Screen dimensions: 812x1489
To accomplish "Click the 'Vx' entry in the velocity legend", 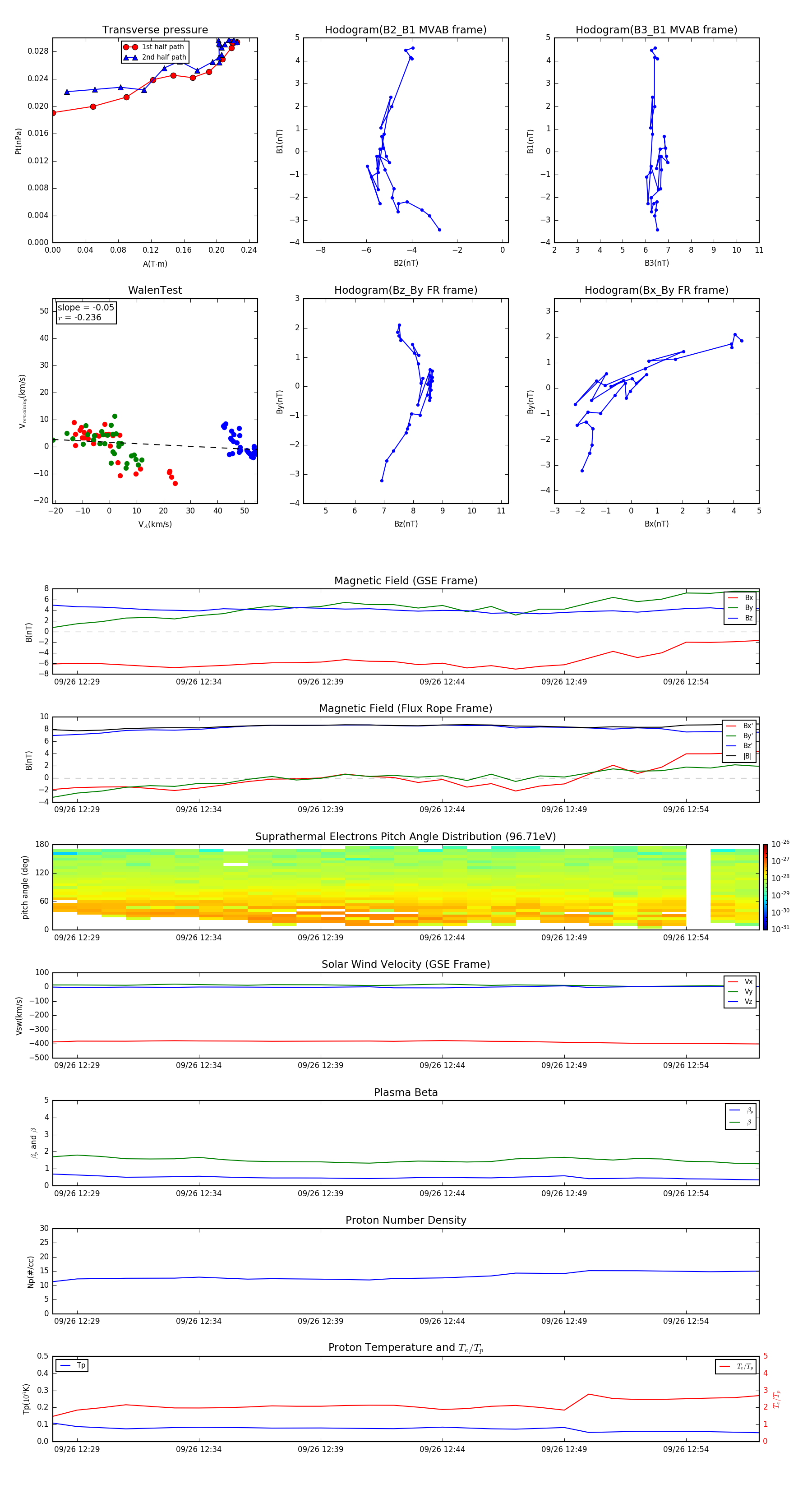I will tap(740, 981).
